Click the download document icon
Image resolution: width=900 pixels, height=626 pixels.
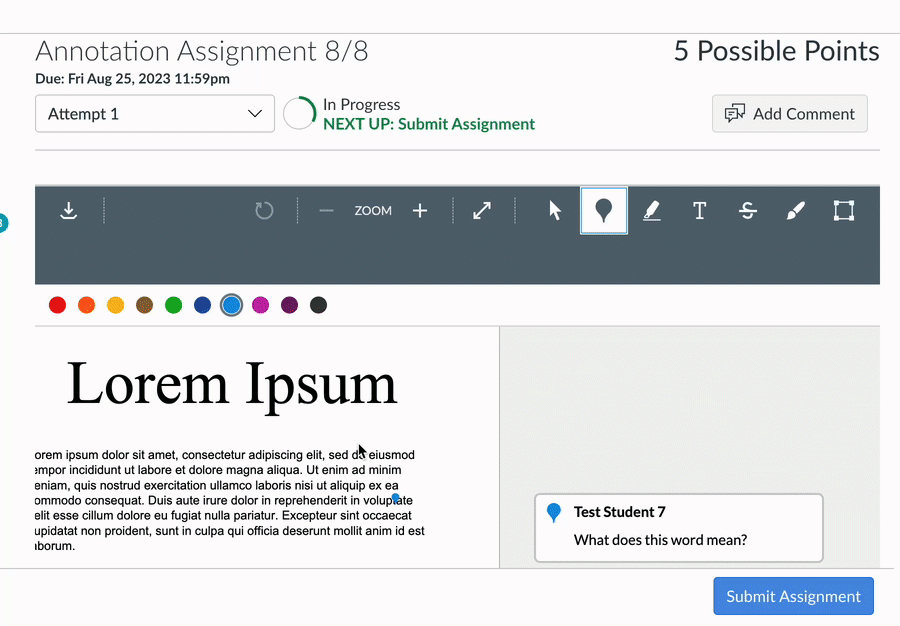pos(68,210)
